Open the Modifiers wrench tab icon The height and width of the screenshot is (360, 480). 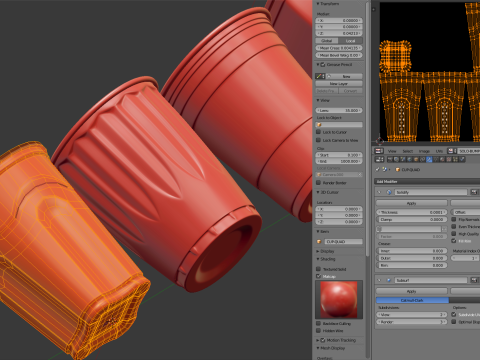(429, 159)
